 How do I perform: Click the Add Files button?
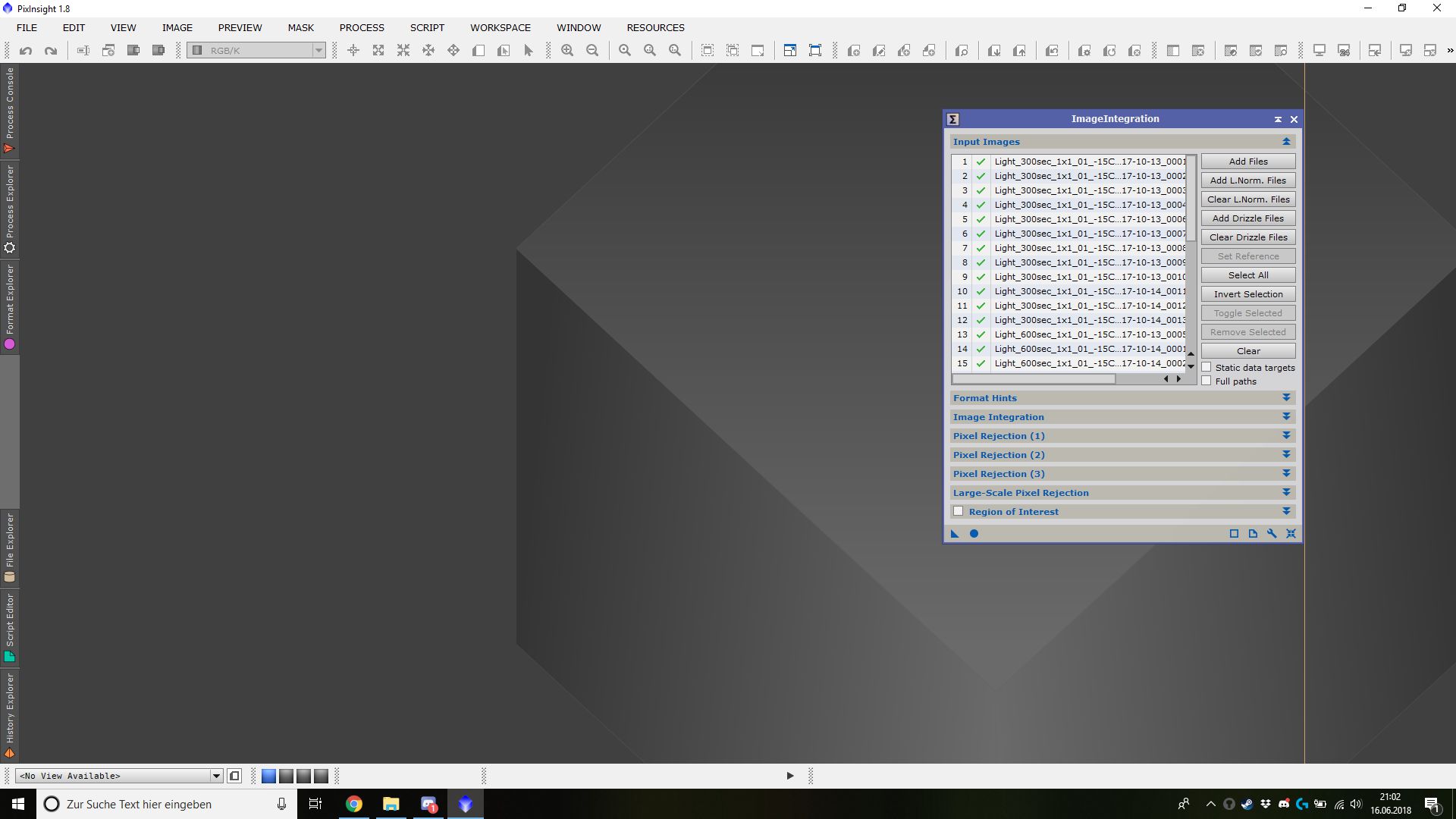1248,162
